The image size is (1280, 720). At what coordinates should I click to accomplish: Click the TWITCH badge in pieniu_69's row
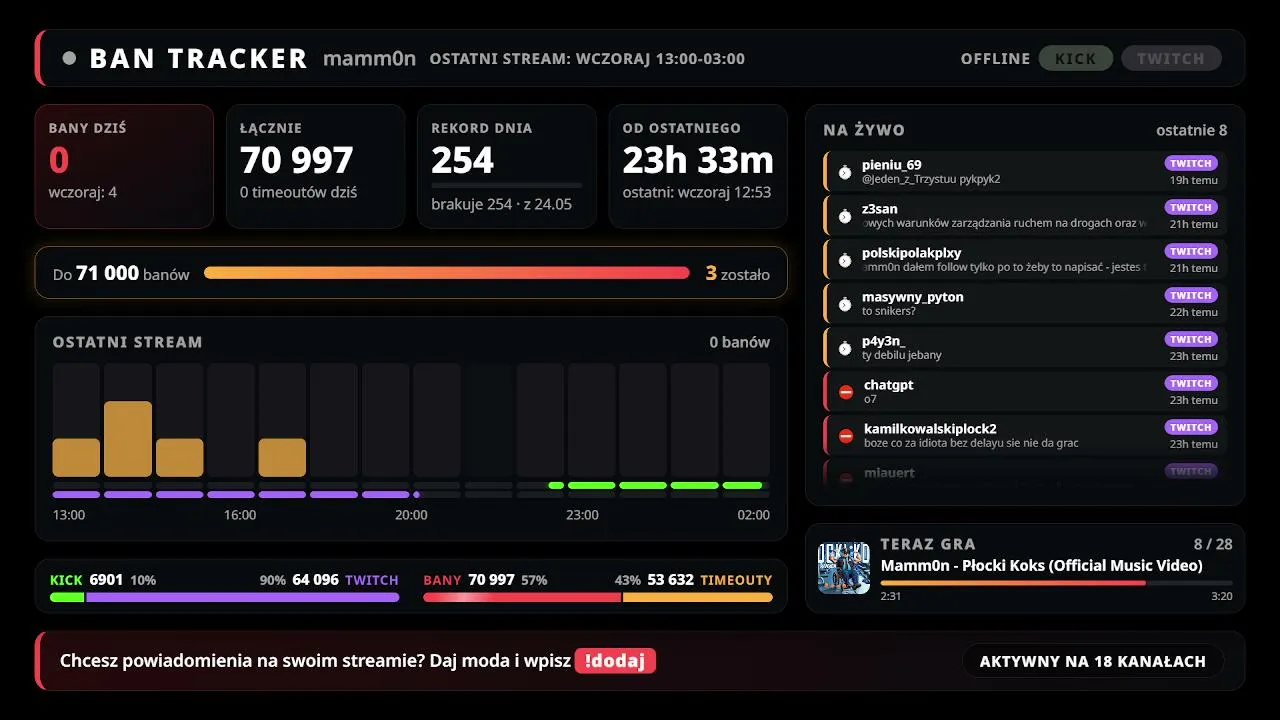pyautogui.click(x=1191, y=163)
